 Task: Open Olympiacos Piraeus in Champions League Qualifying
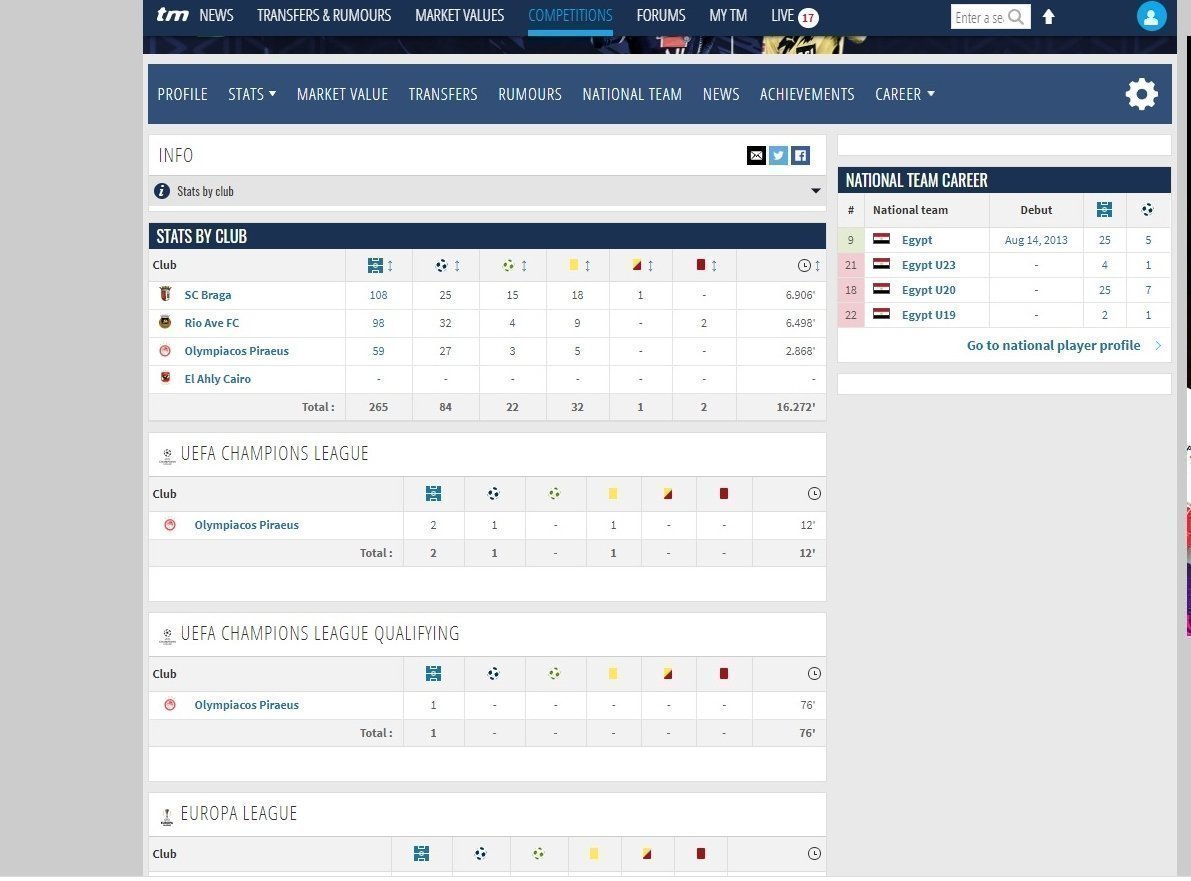(x=246, y=705)
